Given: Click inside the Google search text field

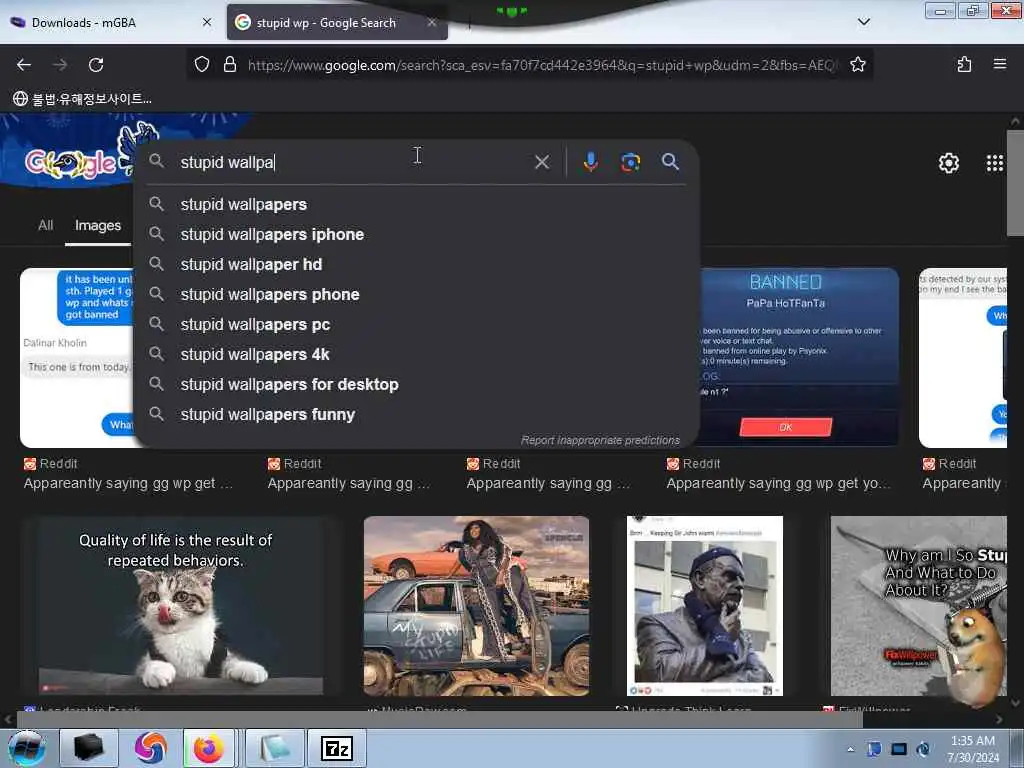Looking at the screenshot, I should click(353, 162).
